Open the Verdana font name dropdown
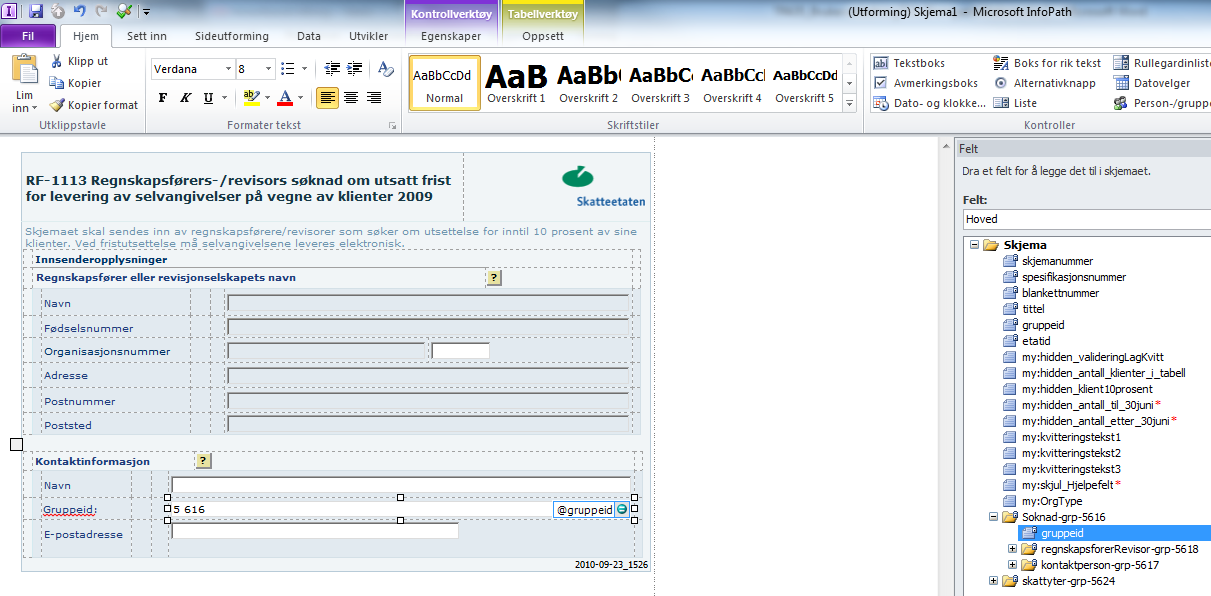The width and height of the screenshot is (1211, 596). pyautogui.click(x=226, y=69)
